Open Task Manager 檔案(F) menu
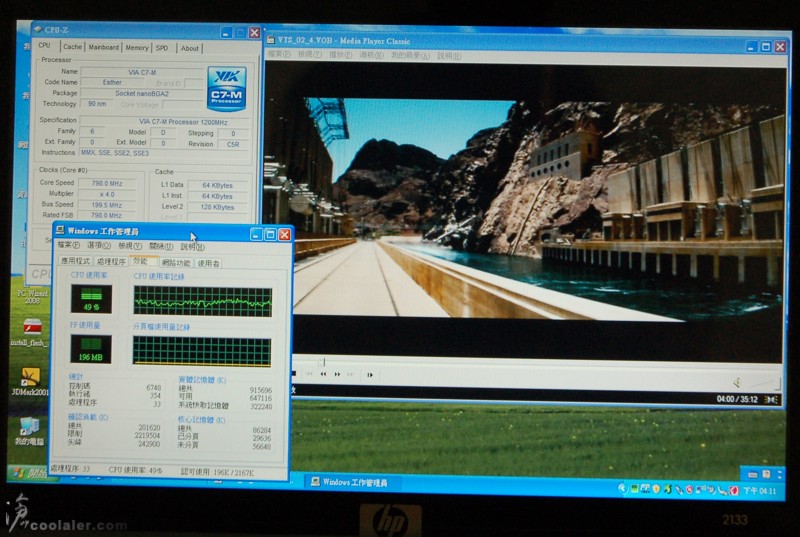This screenshot has width=800, height=537. point(68,245)
